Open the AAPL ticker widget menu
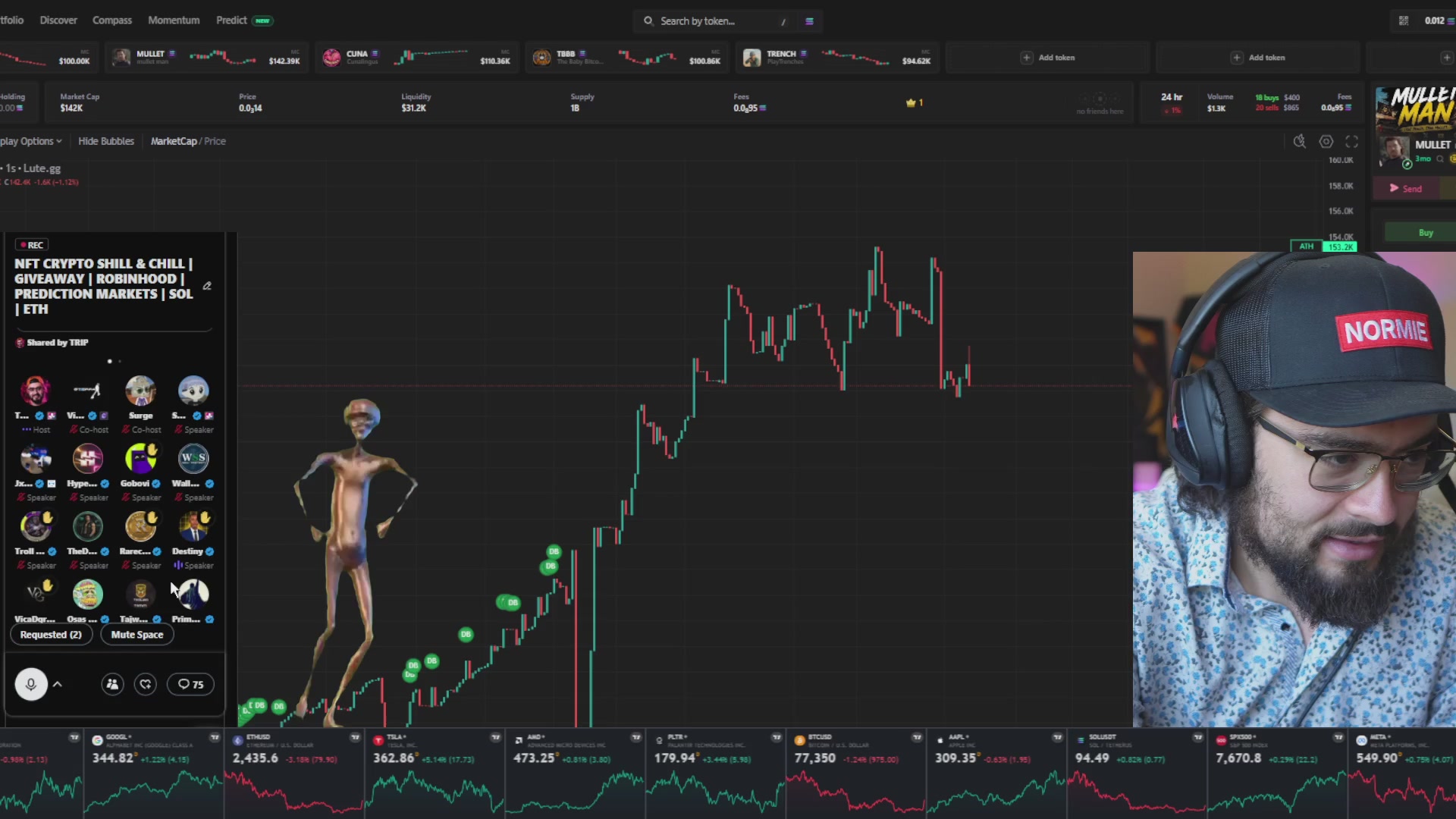 pyautogui.click(x=1057, y=737)
